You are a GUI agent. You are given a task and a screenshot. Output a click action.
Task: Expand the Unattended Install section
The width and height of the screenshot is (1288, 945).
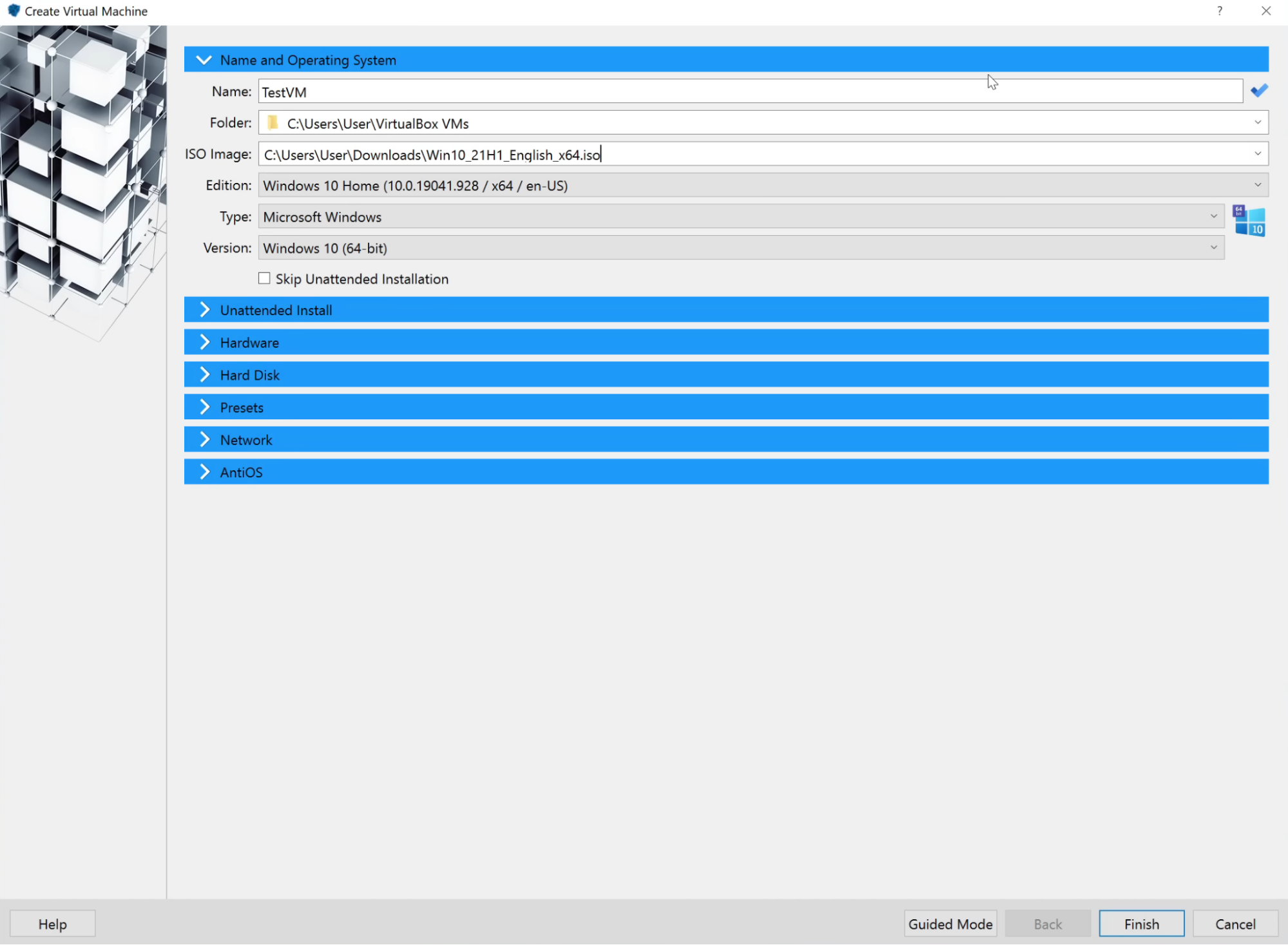726,310
